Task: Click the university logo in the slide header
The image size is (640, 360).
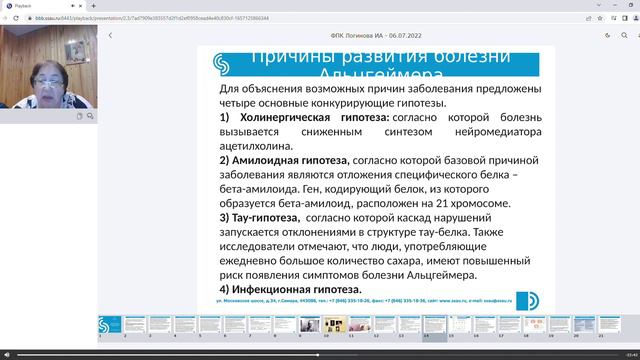Action: point(222,64)
